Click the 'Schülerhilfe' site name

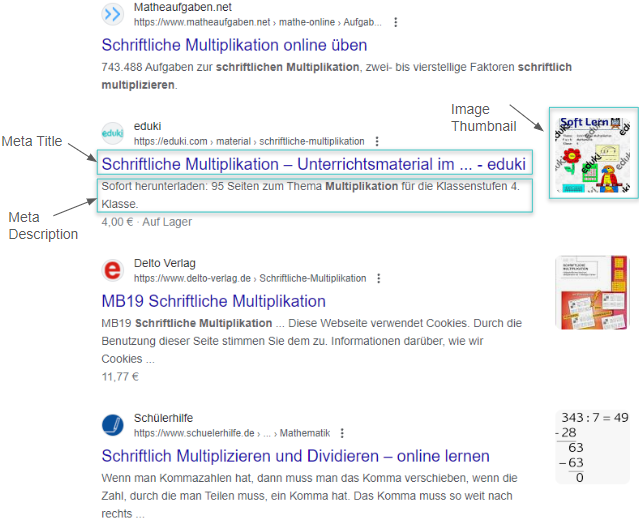[x=163, y=418]
